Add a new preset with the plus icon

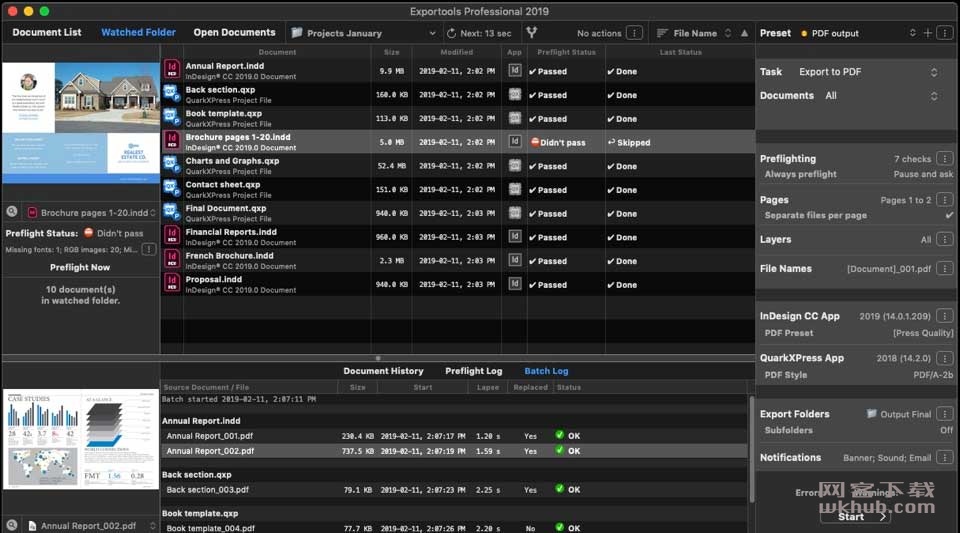tap(928, 33)
